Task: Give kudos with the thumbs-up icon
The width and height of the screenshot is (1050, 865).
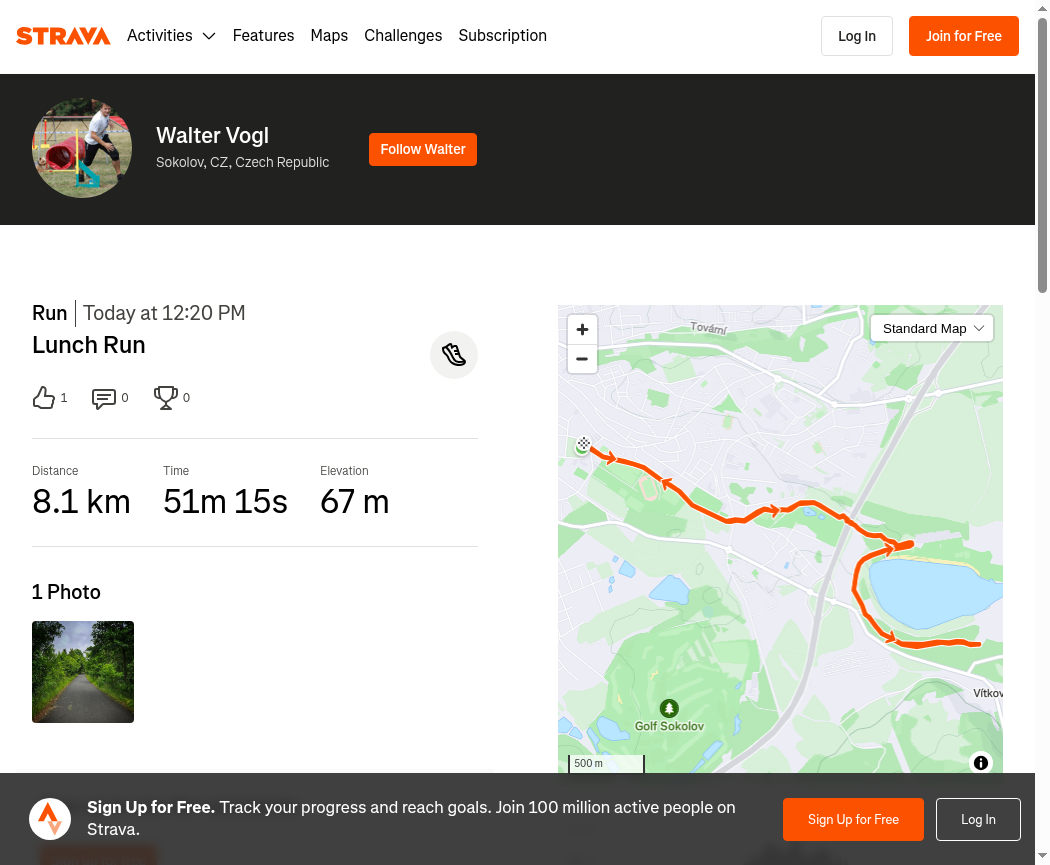Action: pyautogui.click(x=44, y=398)
